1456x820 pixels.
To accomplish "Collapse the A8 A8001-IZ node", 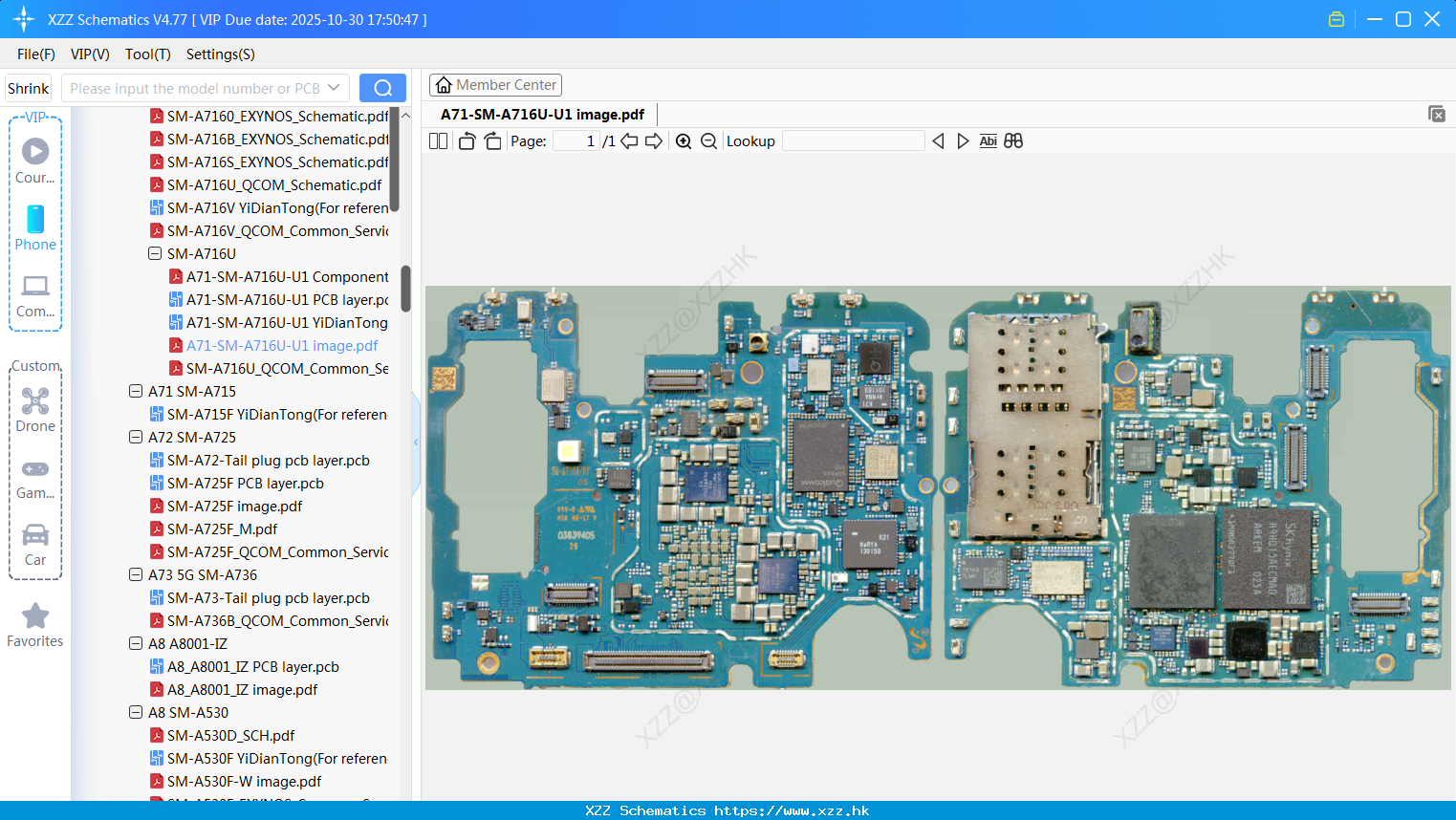I will 136,643.
